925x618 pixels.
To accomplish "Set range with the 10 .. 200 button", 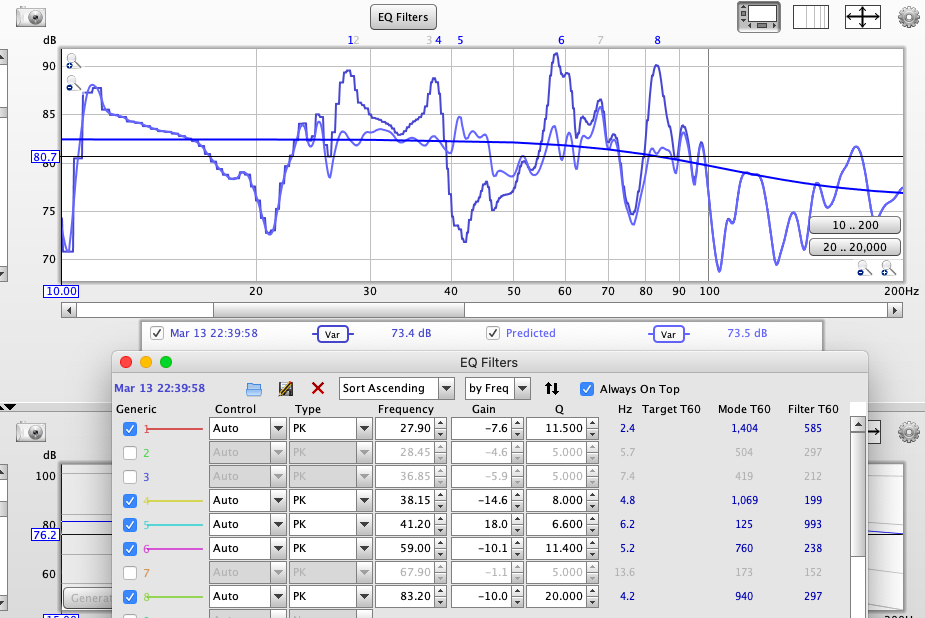I will [x=854, y=225].
